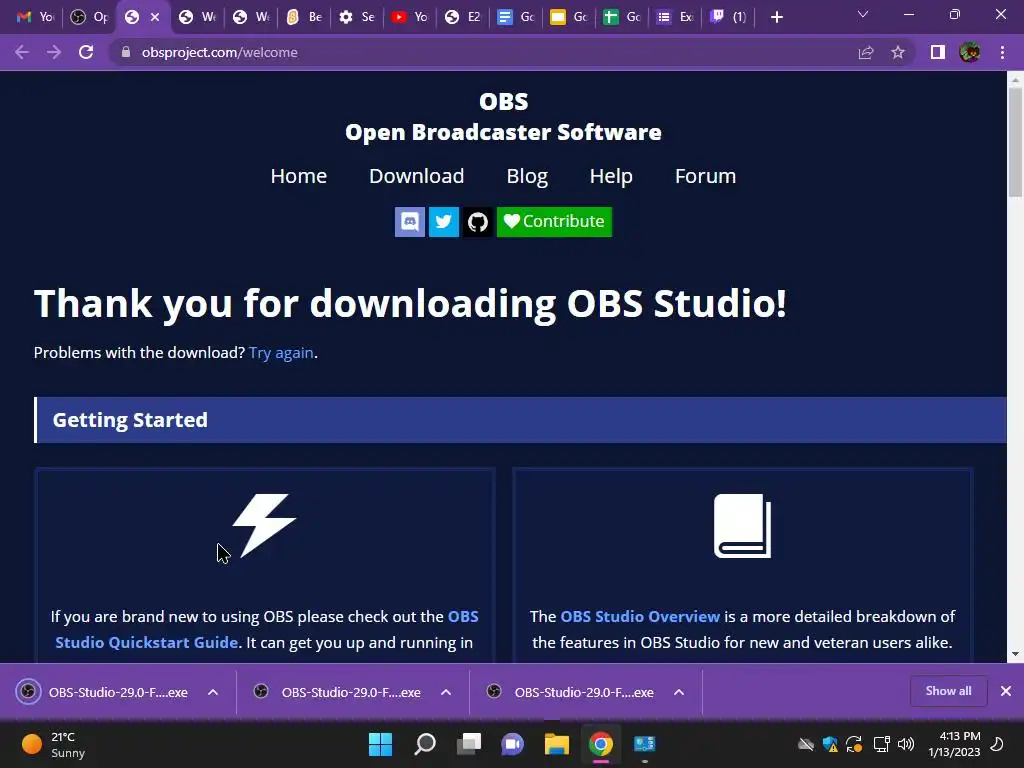Close the downloads bar
This screenshot has width=1024, height=768.
pos(1006,691)
